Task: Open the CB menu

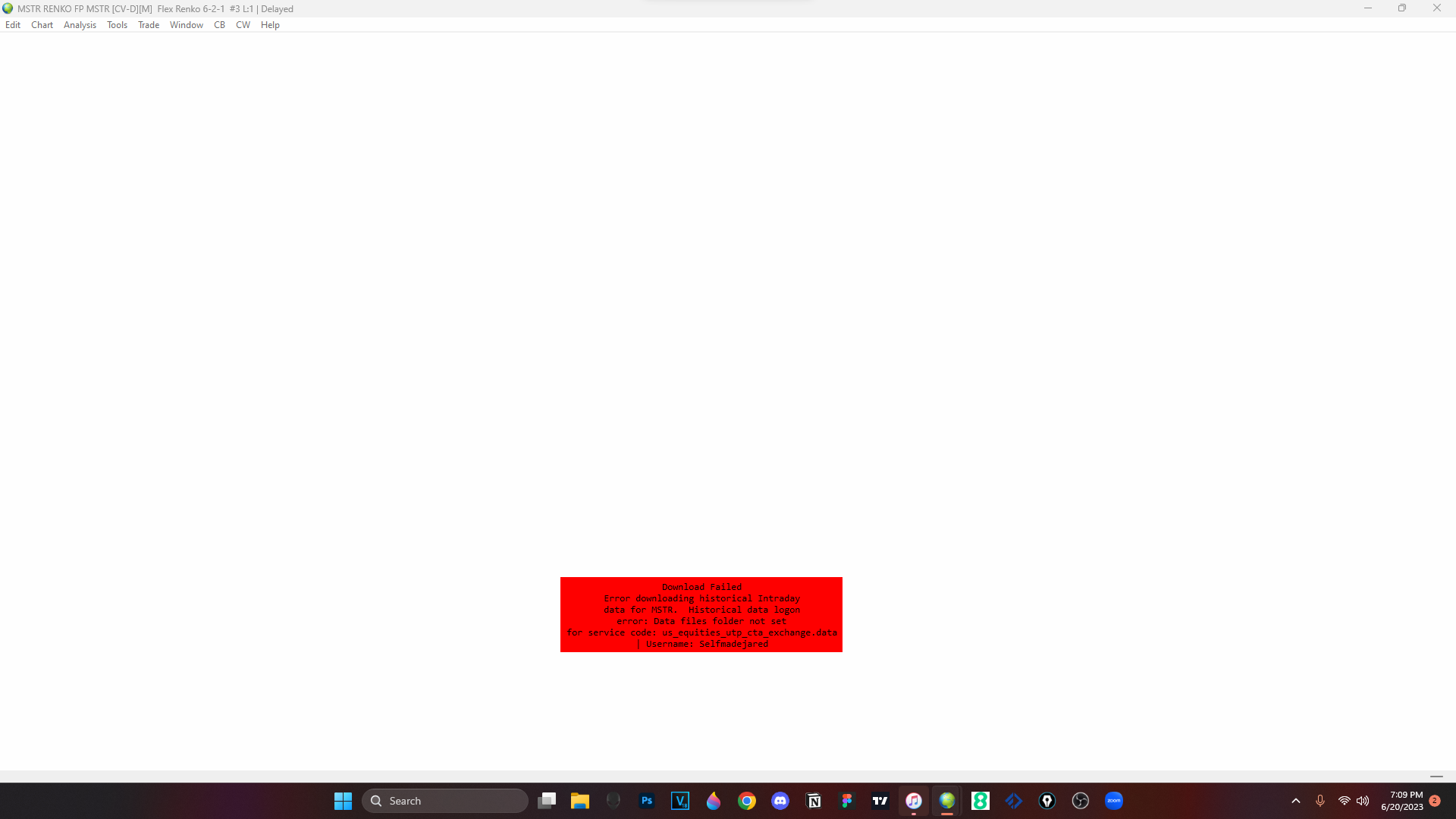Action: tap(219, 25)
